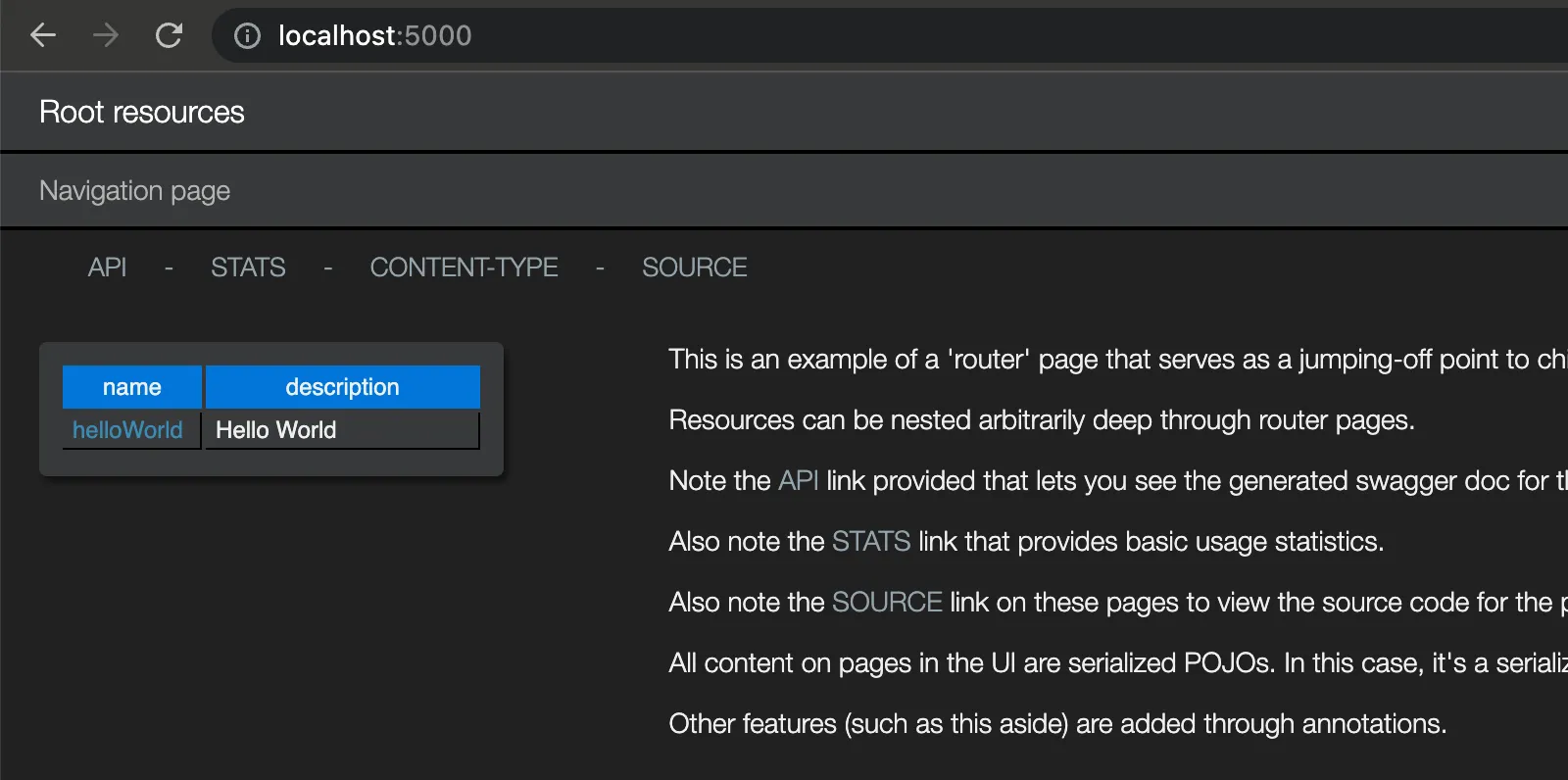1568x780 pixels.
Task: Click the API link in the aside text
Action: (798, 481)
